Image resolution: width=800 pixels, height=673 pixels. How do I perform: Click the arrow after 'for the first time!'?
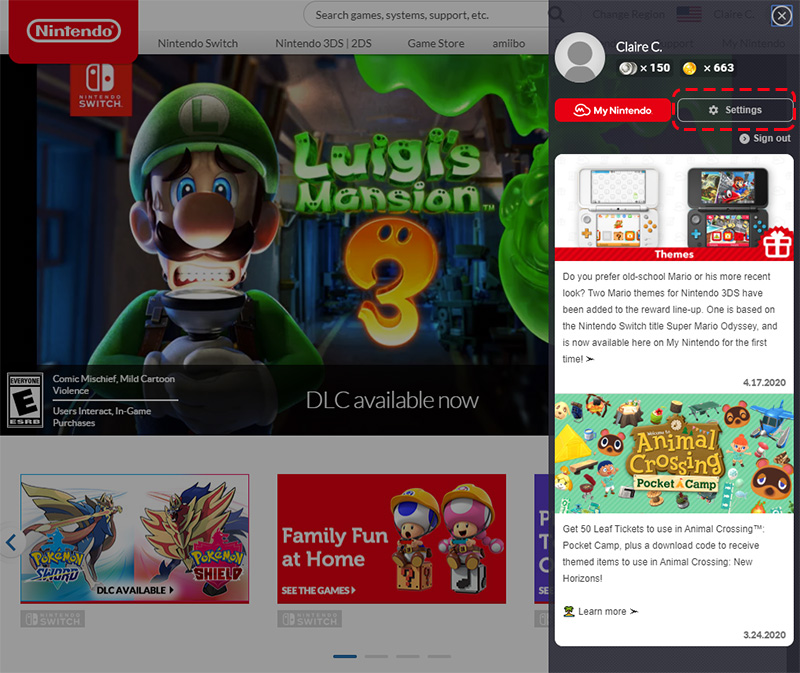pyautogui.click(x=590, y=359)
